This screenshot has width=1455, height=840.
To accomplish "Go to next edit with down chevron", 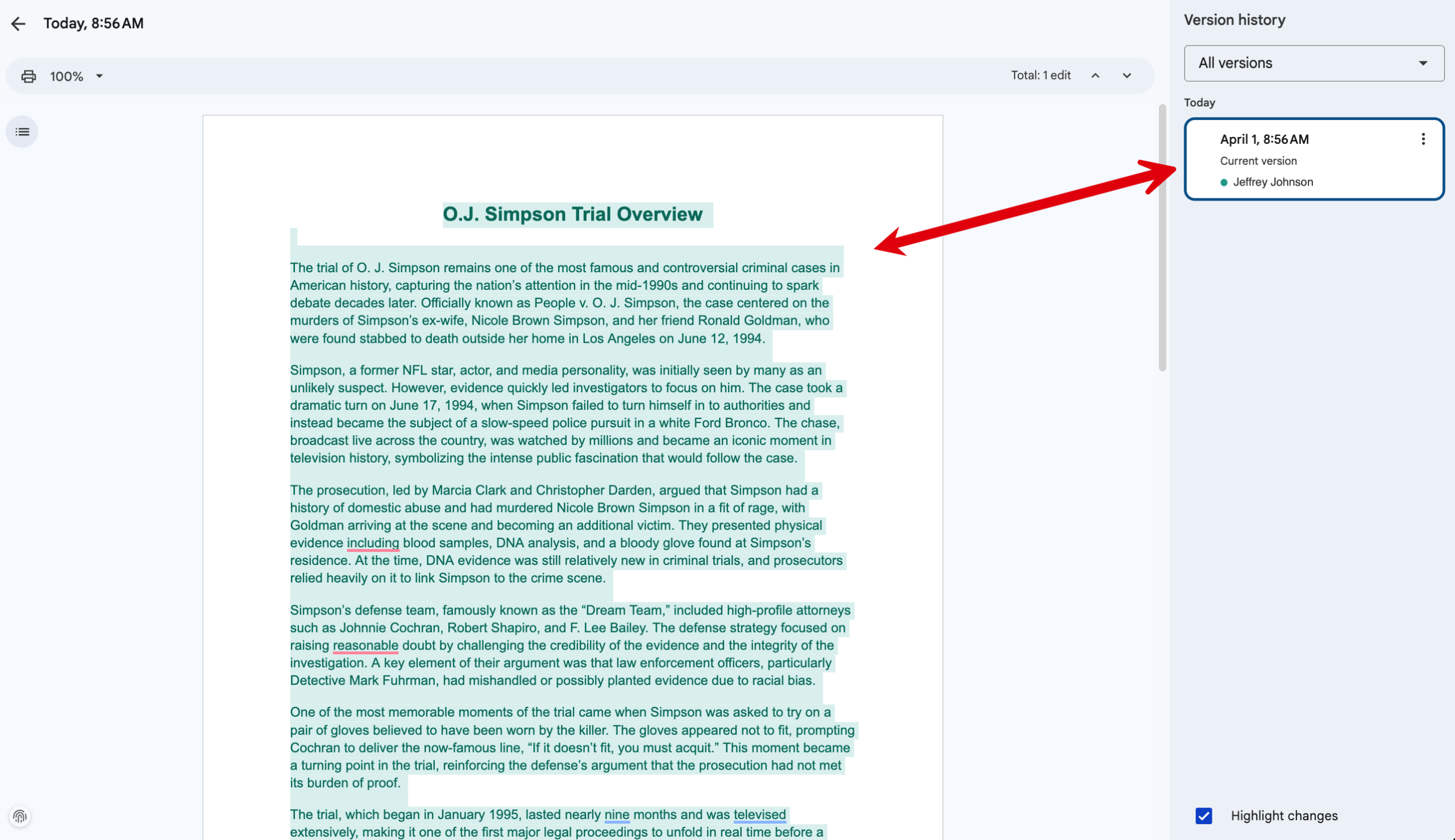I will [1126, 76].
